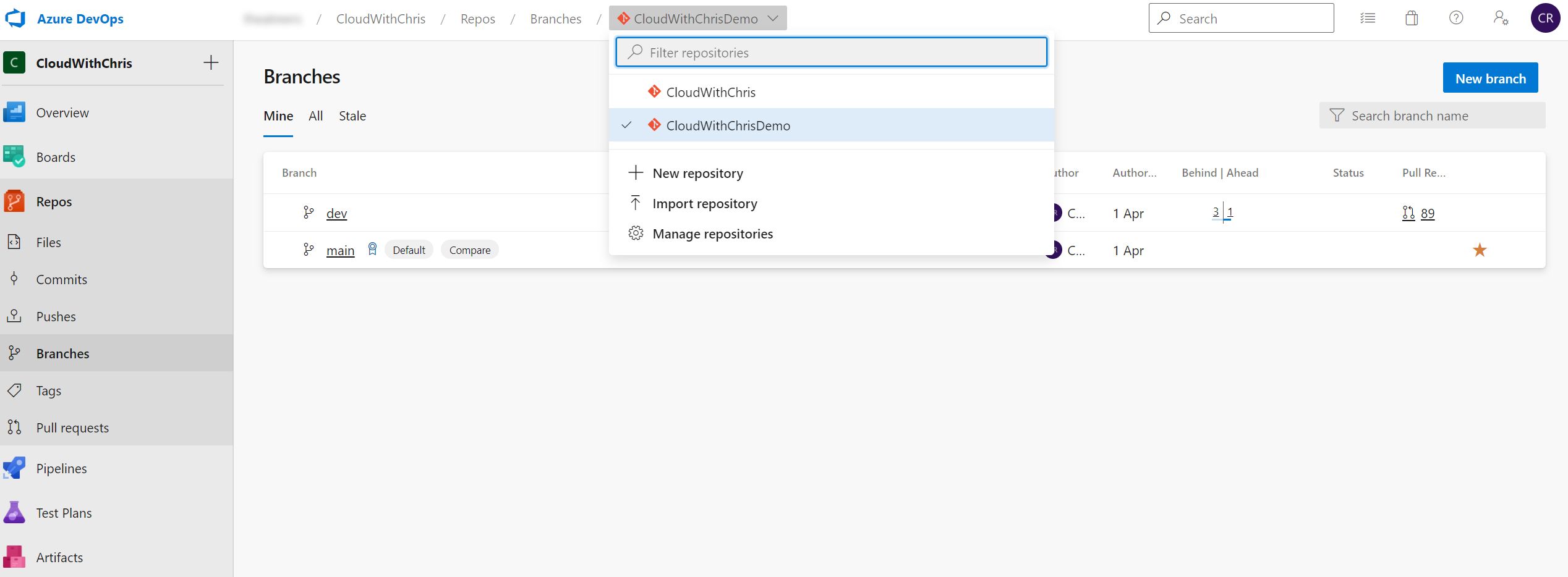Click the Azure DevOps logo icon
Image resolution: width=1568 pixels, height=577 pixels.
15,19
